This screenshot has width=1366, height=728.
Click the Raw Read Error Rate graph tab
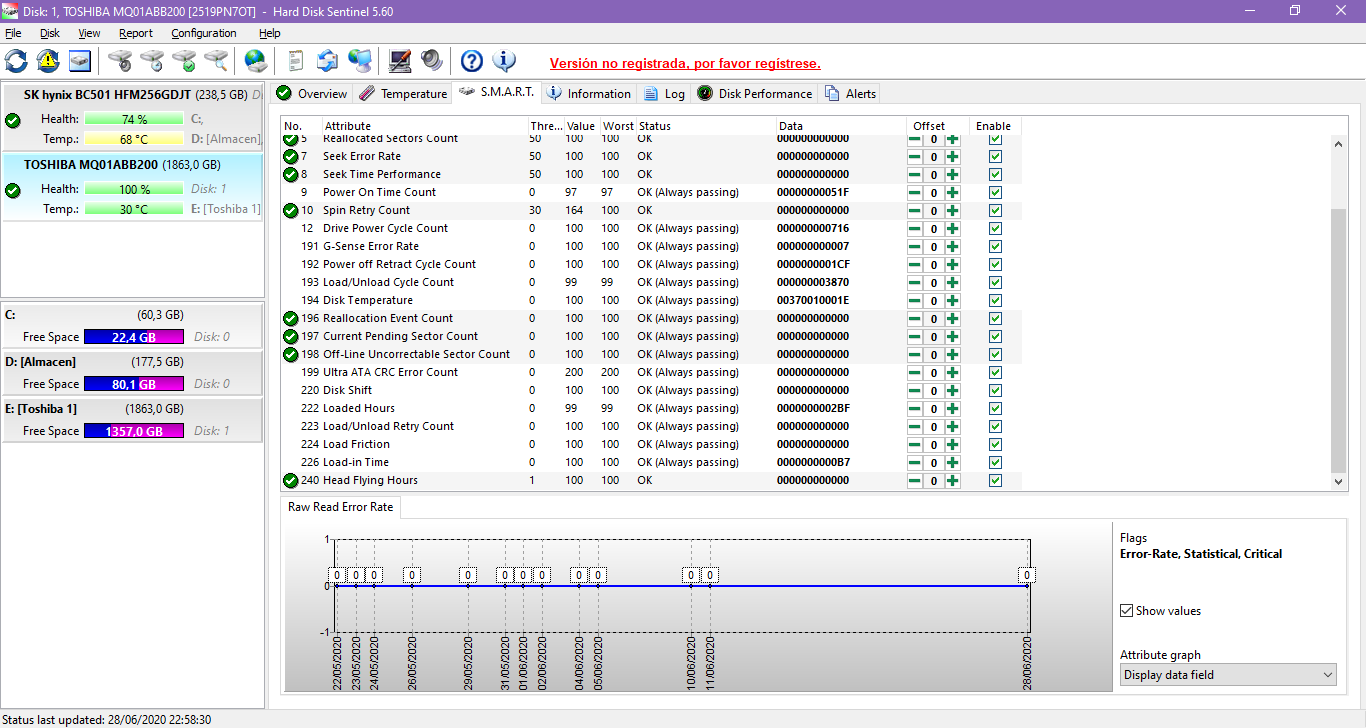pyautogui.click(x=340, y=507)
